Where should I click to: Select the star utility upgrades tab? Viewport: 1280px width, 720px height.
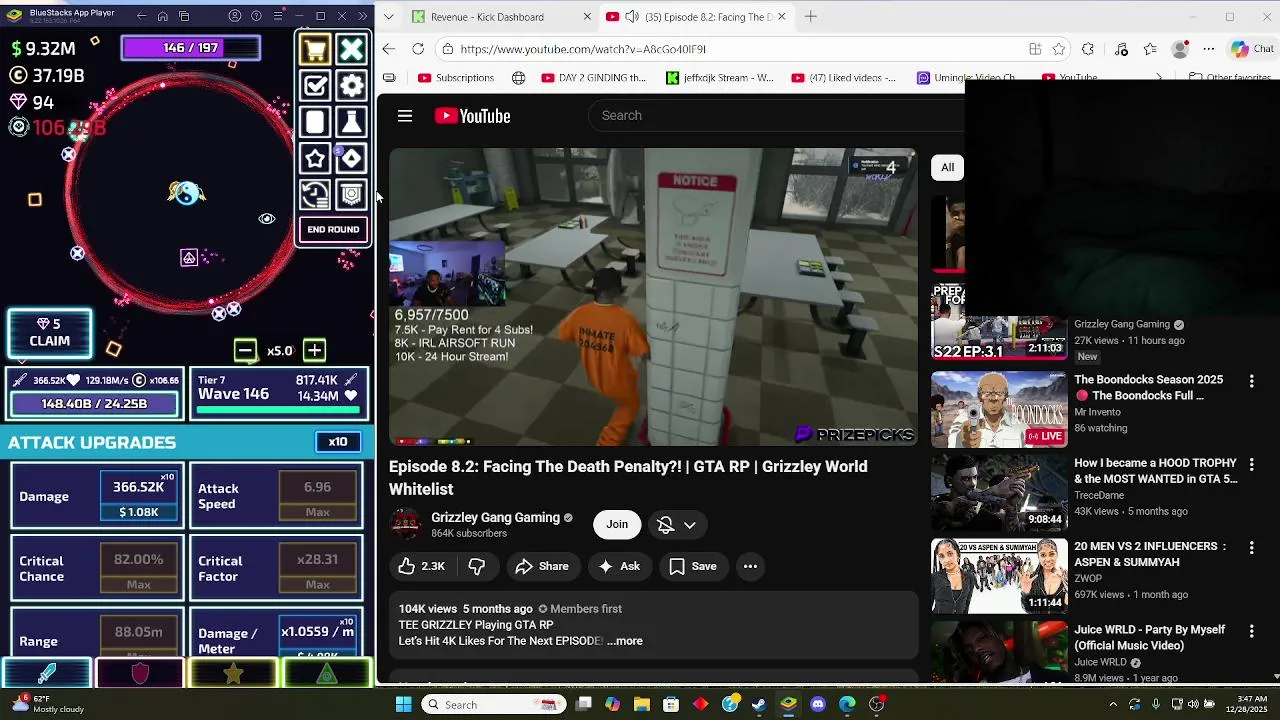[233, 674]
